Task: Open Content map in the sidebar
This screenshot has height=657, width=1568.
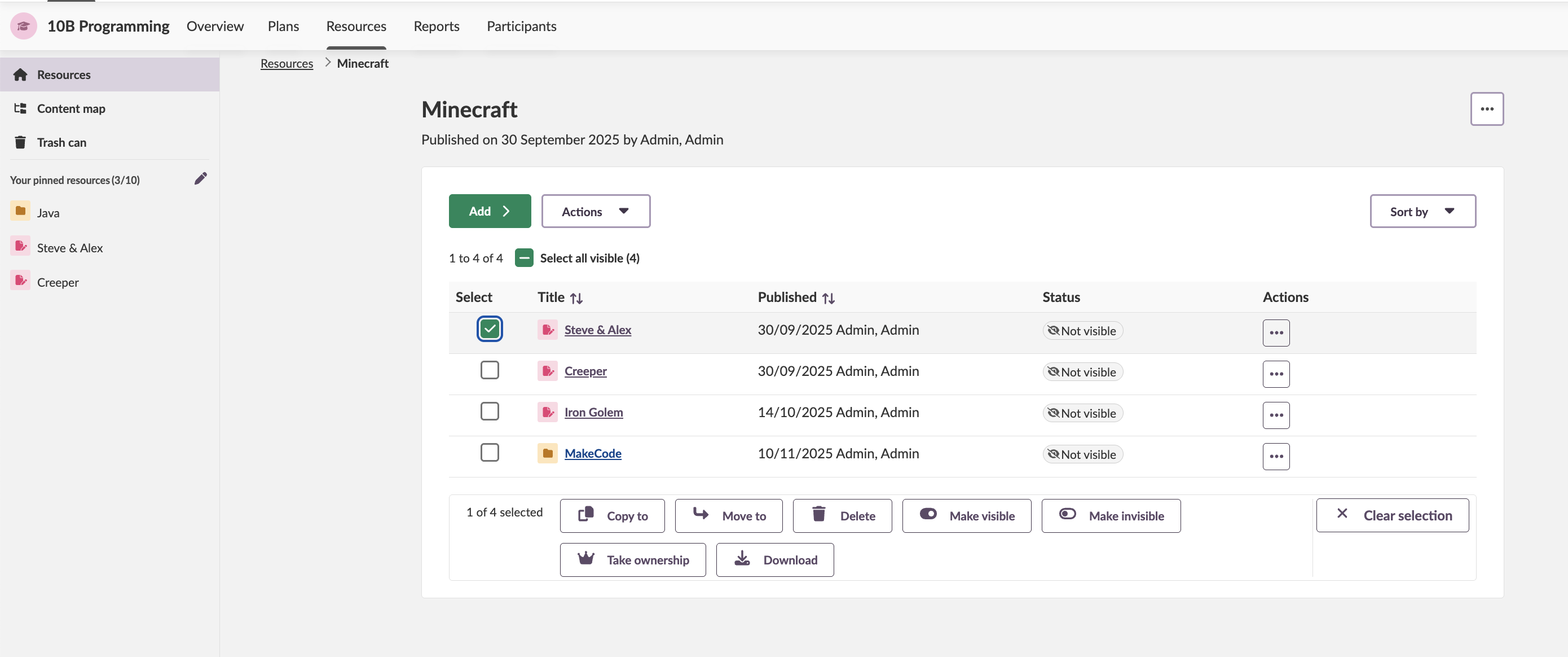Action: click(x=71, y=108)
